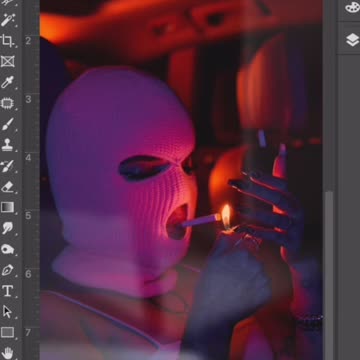Select the Patch healing tool
The height and width of the screenshot is (360, 360).
[x=7, y=103]
